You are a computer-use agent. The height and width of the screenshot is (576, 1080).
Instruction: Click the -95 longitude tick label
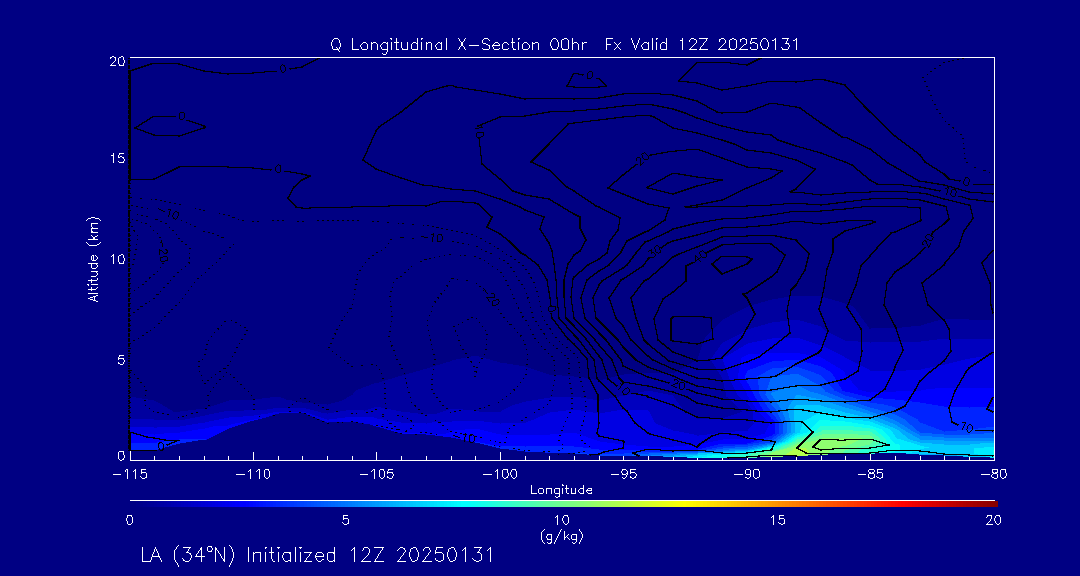(x=623, y=475)
